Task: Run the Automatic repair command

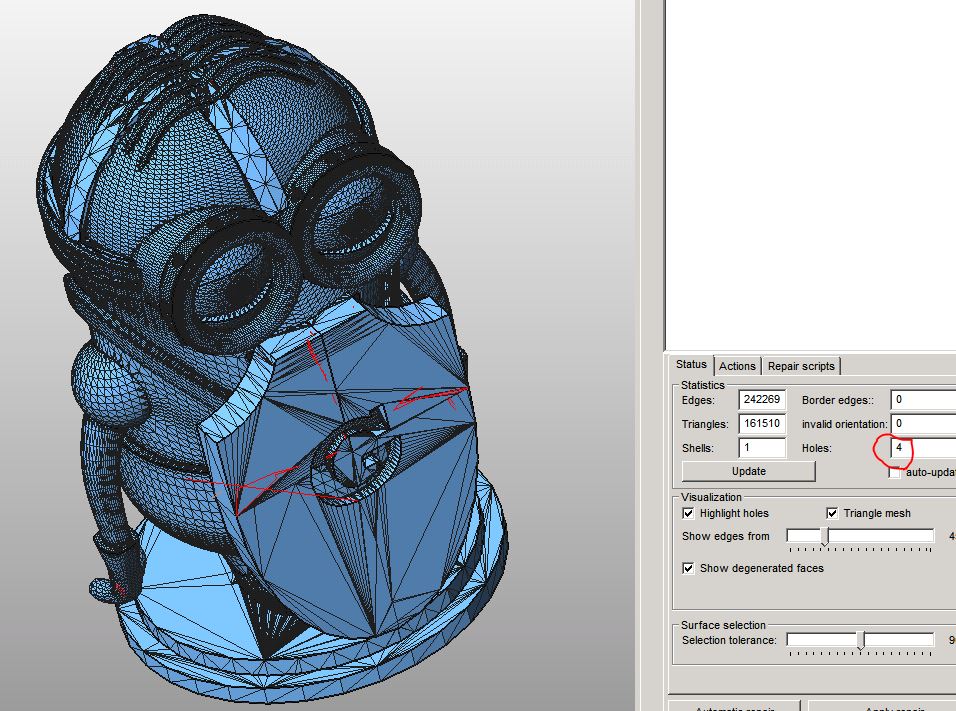Action: coord(734,706)
